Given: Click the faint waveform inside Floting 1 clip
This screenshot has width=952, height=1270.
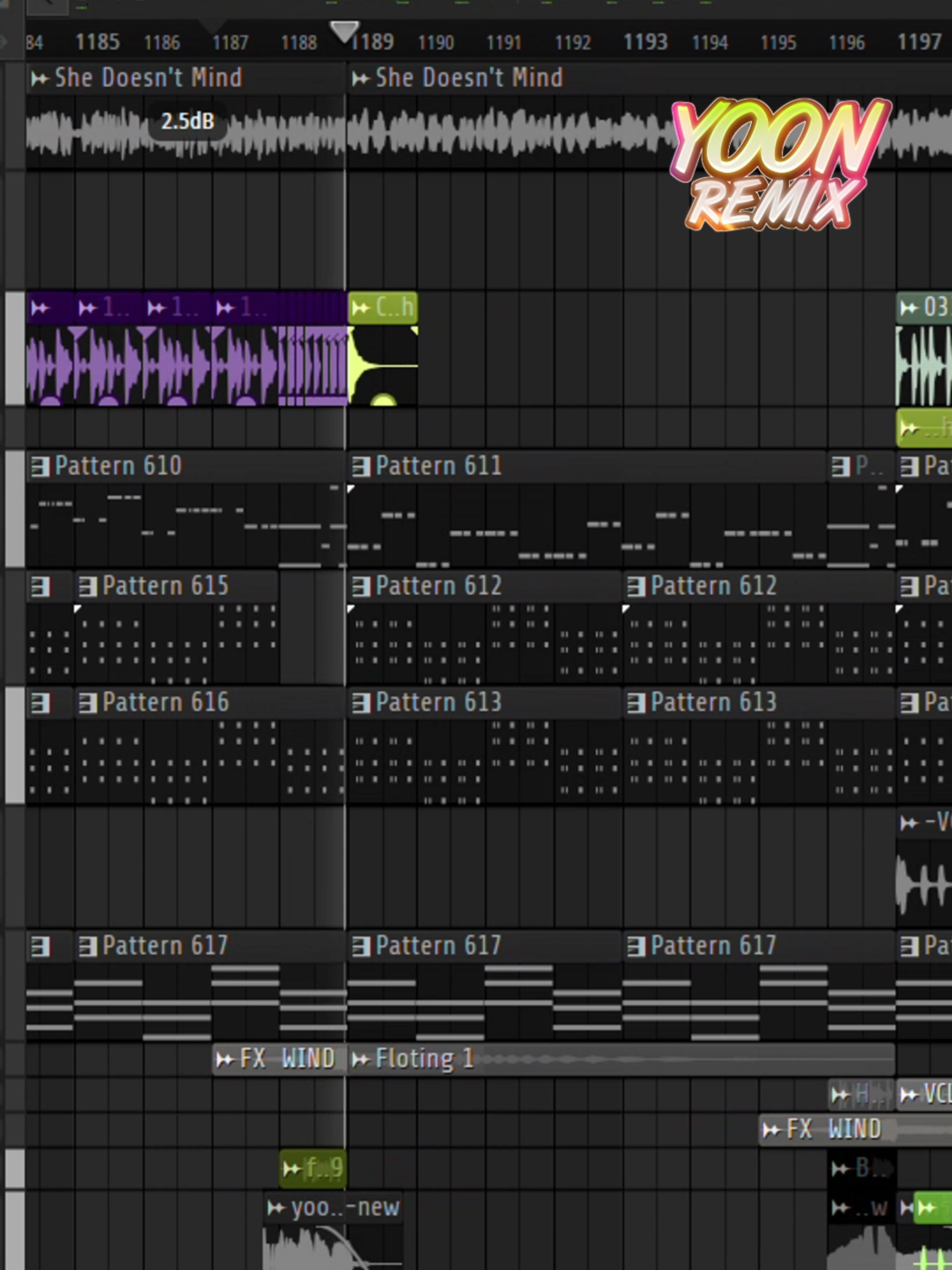Looking at the screenshot, I should [x=685, y=1059].
